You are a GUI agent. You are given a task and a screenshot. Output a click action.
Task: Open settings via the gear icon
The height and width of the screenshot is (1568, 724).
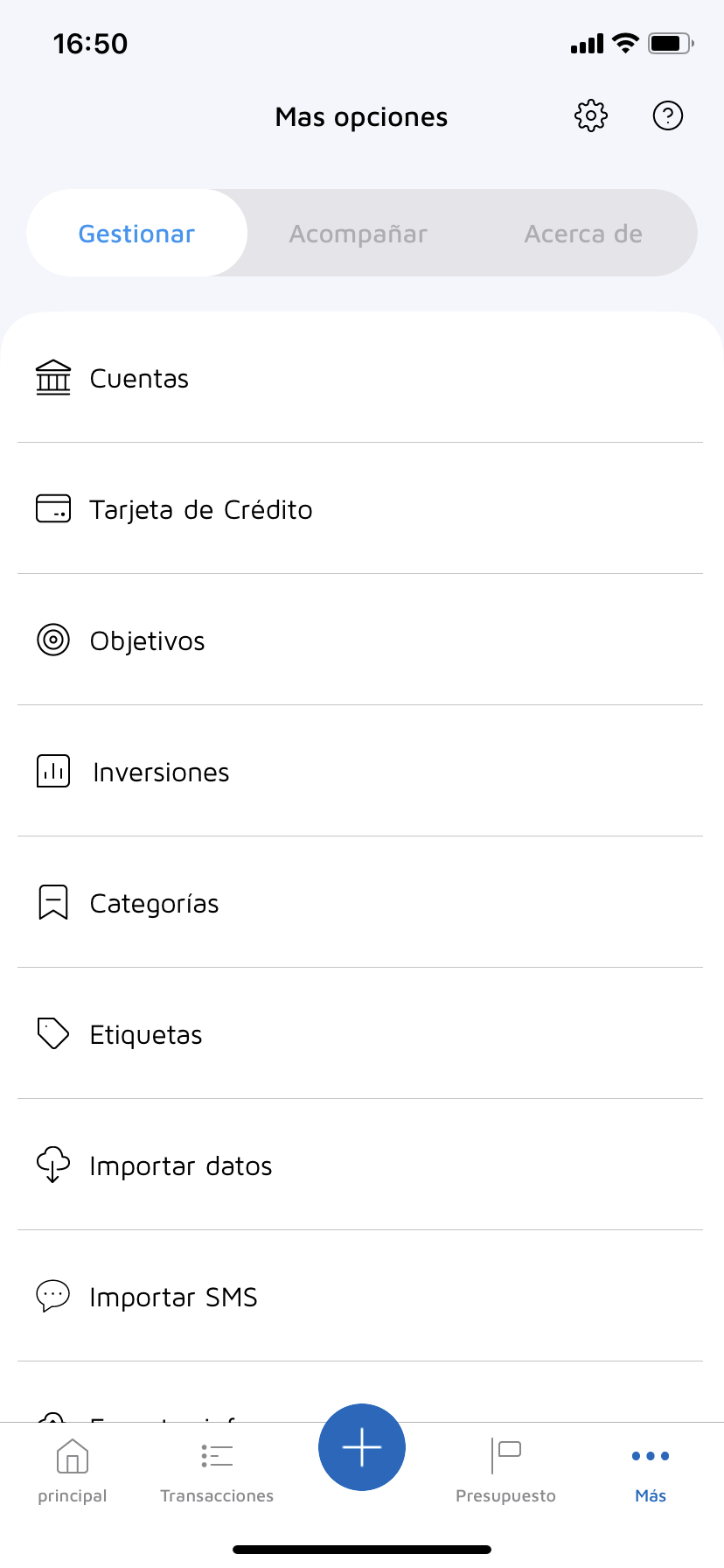click(591, 115)
